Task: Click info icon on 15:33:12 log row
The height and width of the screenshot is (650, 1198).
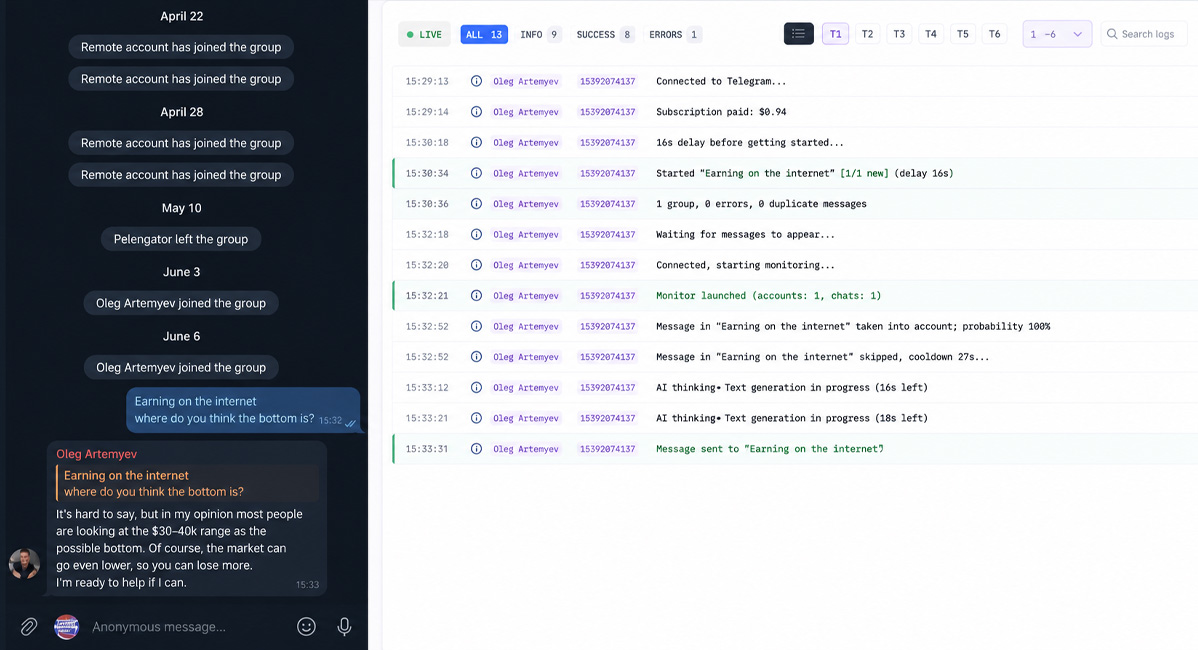Action: pyautogui.click(x=476, y=387)
